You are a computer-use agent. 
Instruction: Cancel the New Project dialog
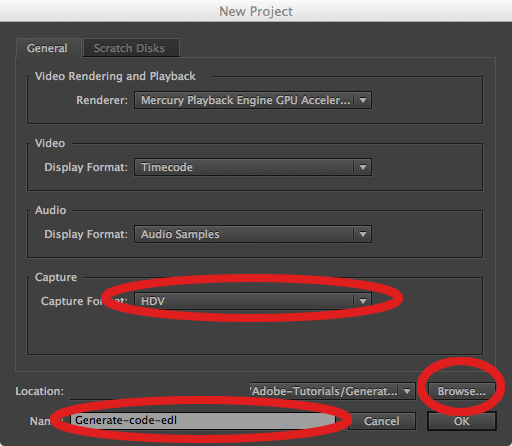pos(382,421)
